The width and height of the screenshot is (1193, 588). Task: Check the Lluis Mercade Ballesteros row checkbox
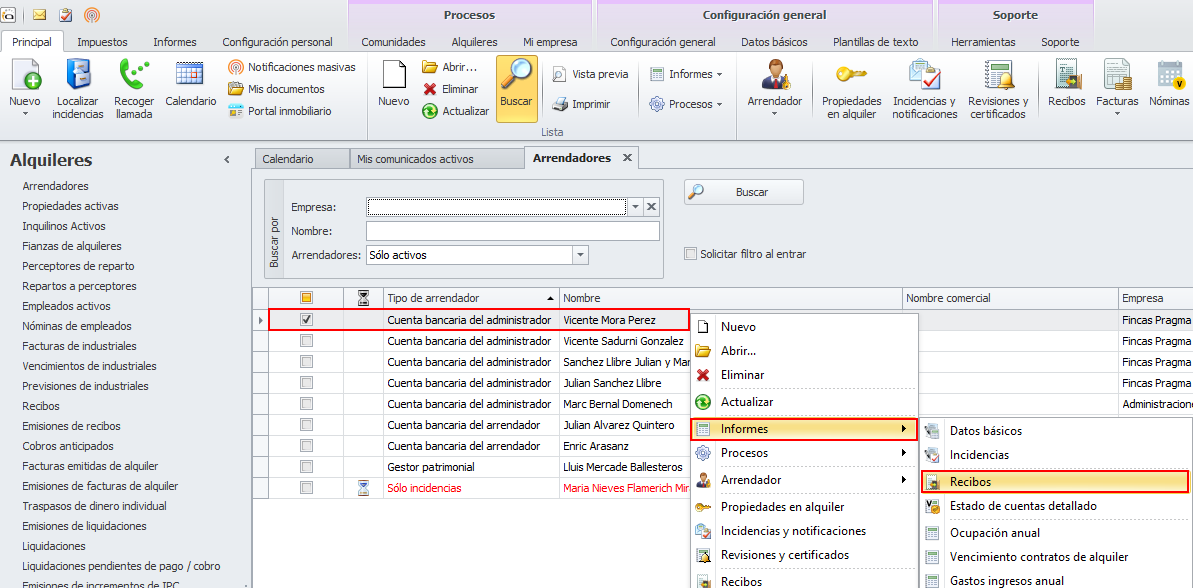click(307, 466)
